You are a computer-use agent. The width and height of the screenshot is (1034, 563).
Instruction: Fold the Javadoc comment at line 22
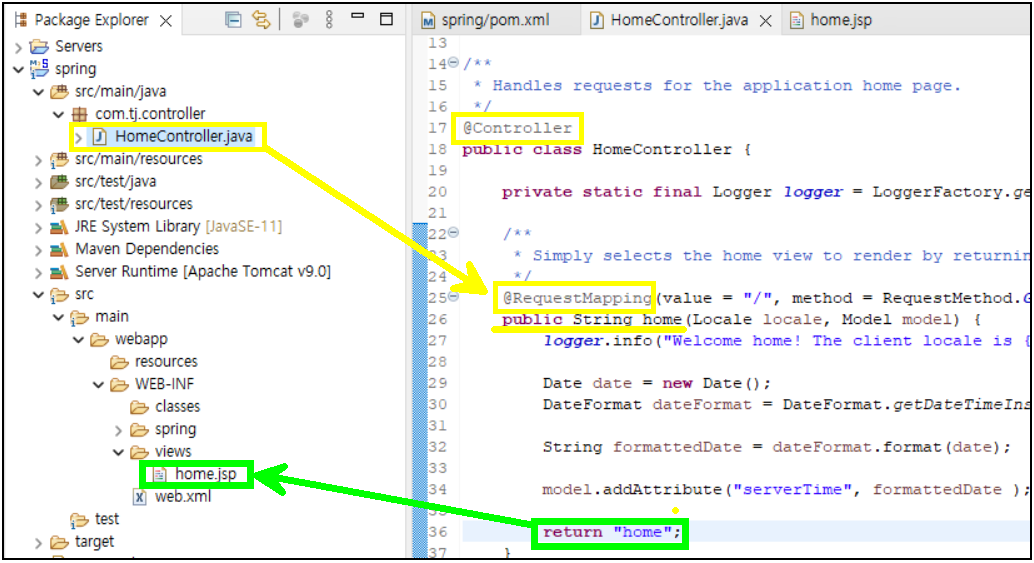coord(454,232)
